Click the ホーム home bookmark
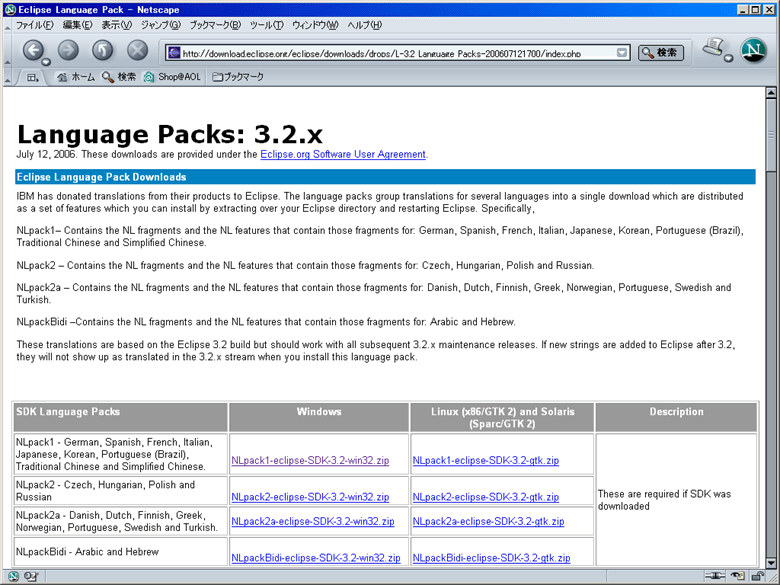780x585 pixels. pos(76,77)
